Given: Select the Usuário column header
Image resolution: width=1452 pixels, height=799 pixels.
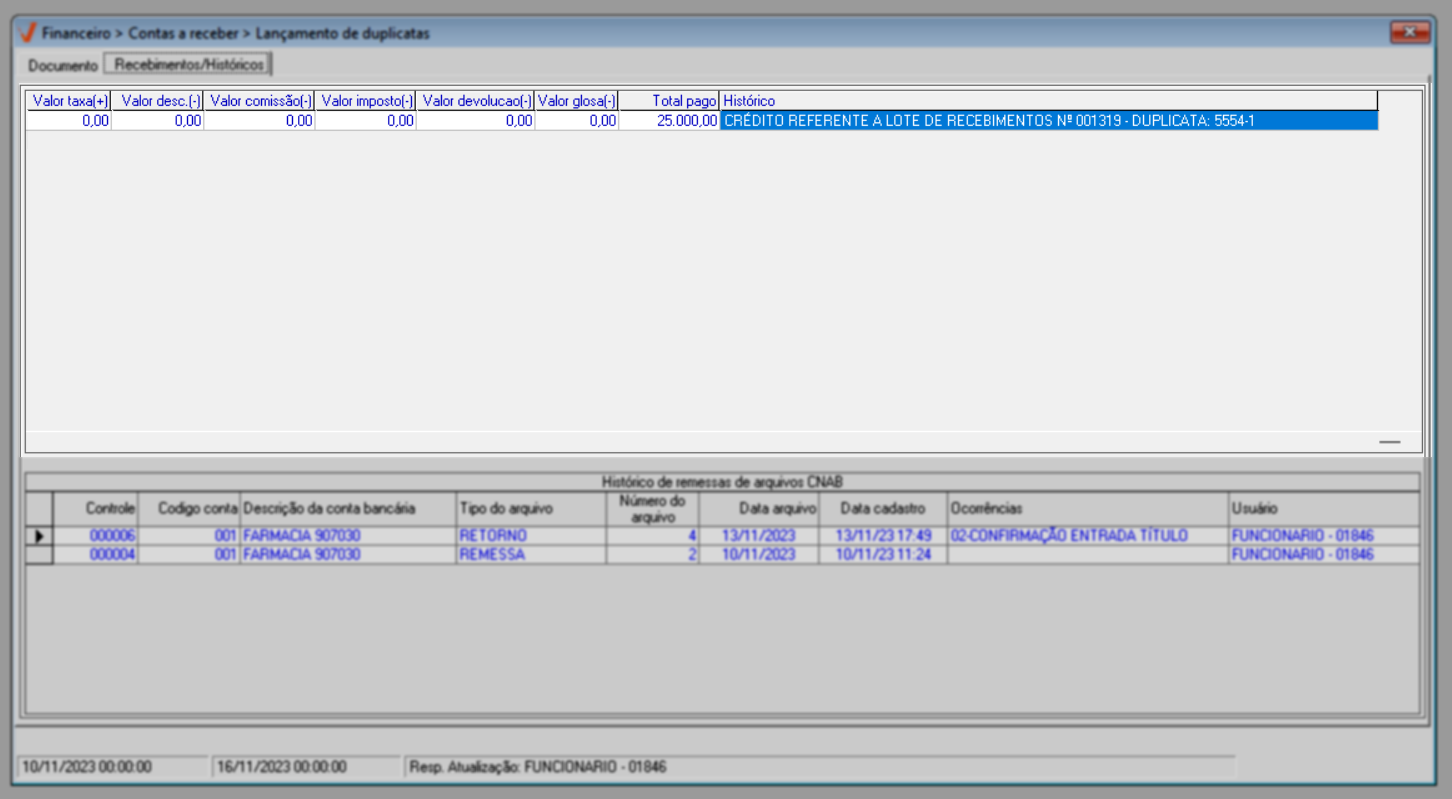Looking at the screenshot, I should tap(1324, 509).
